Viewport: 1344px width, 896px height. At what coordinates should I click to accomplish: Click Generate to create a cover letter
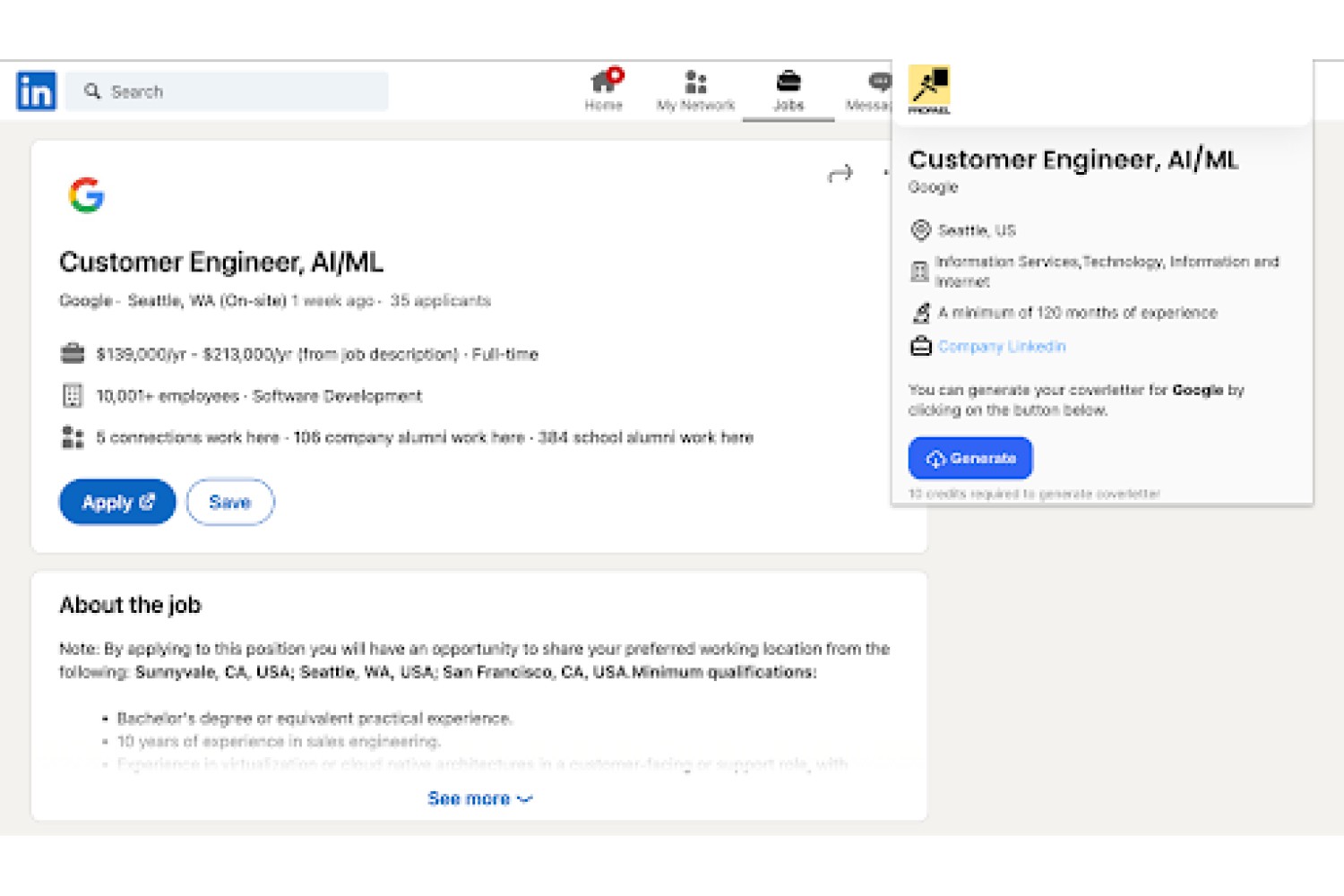(x=970, y=458)
